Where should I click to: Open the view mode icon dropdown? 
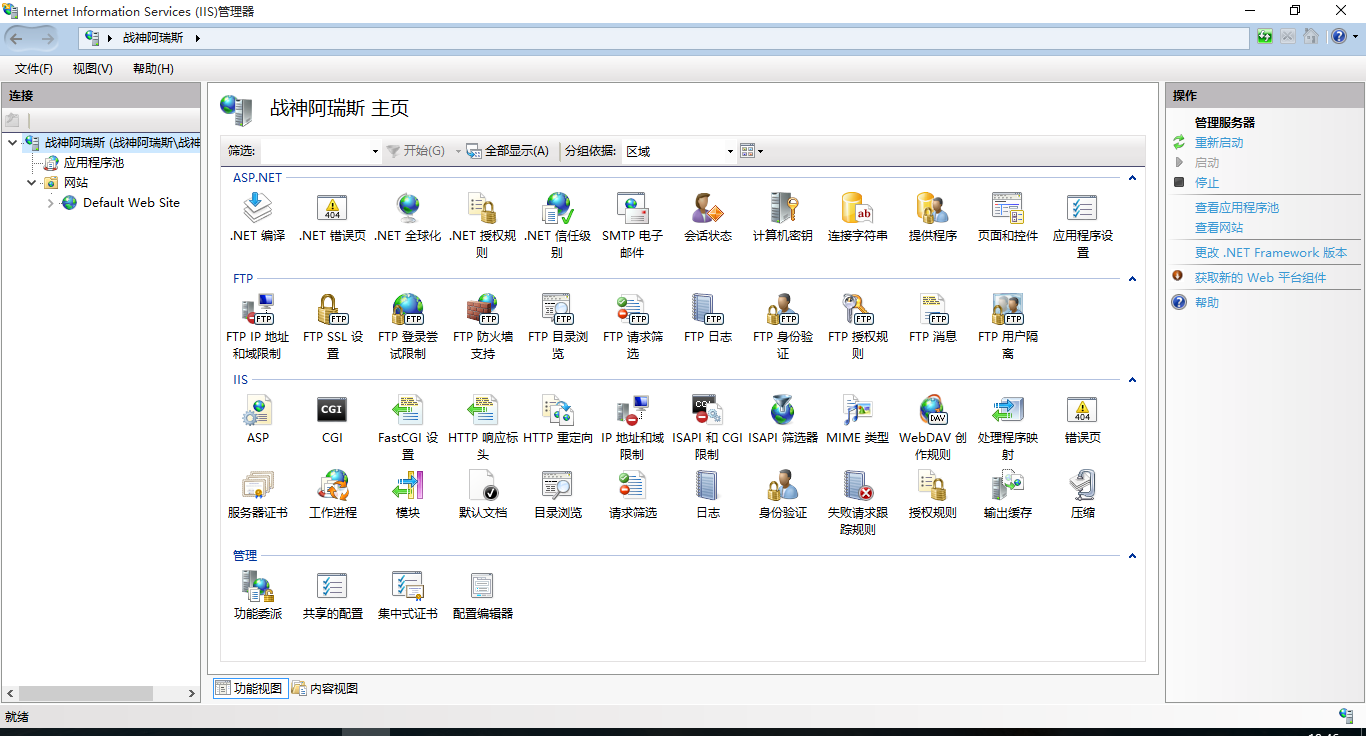click(x=751, y=151)
